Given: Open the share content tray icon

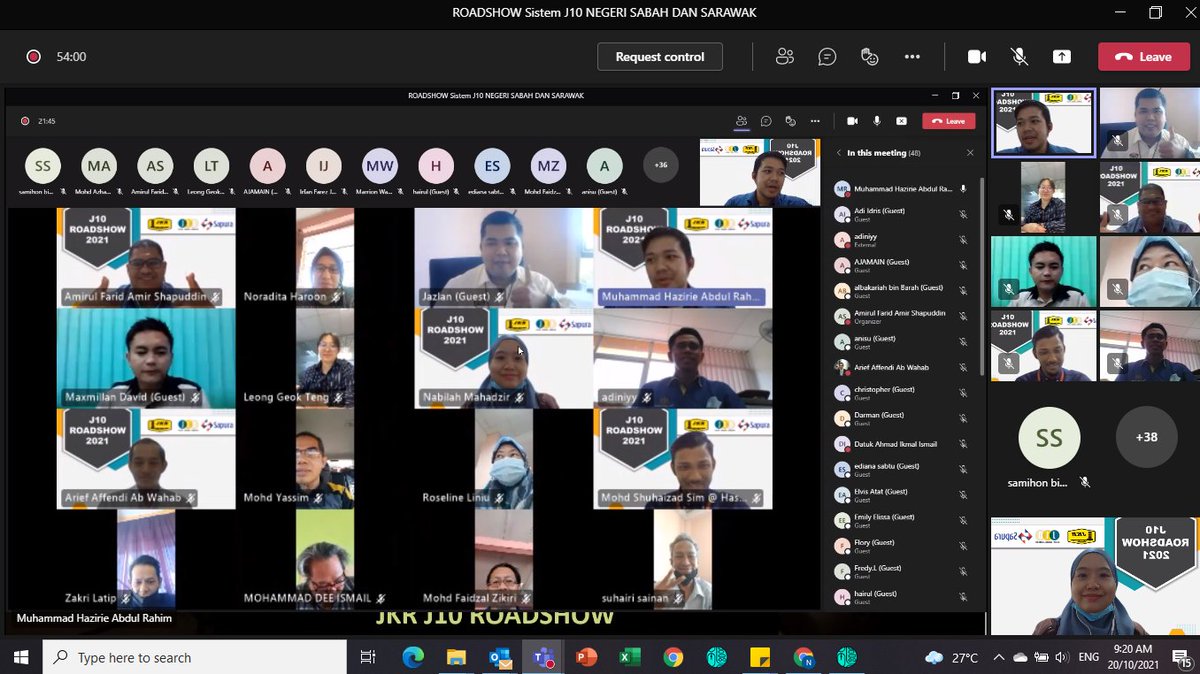Looking at the screenshot, I should [x=1061, y=56].
